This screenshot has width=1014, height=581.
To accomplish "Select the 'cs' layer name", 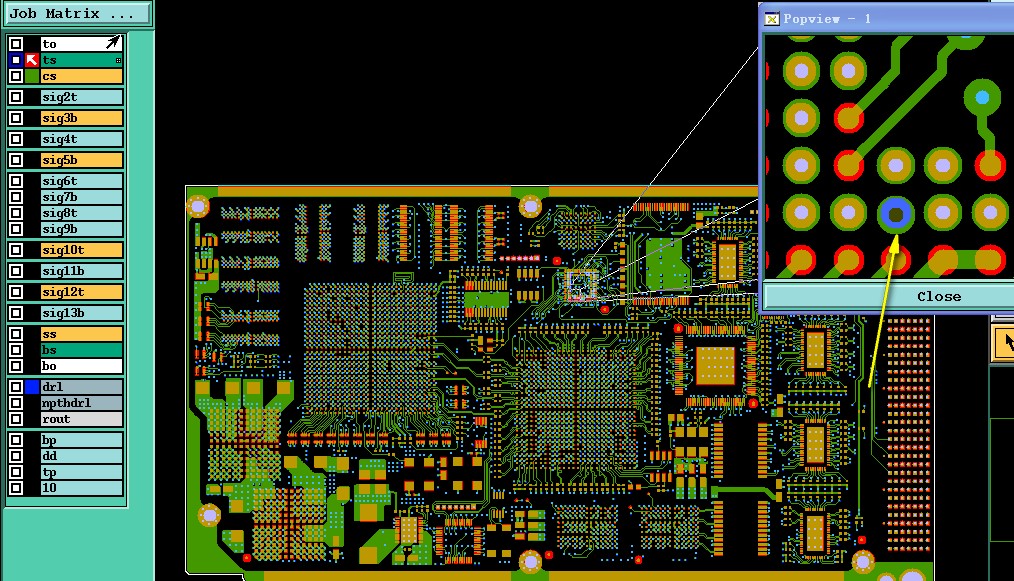I will click(81, 76).
